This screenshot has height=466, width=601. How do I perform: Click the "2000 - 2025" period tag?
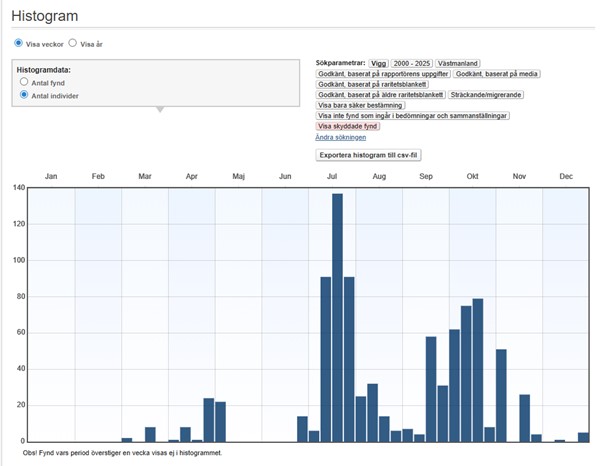[414, 62]
